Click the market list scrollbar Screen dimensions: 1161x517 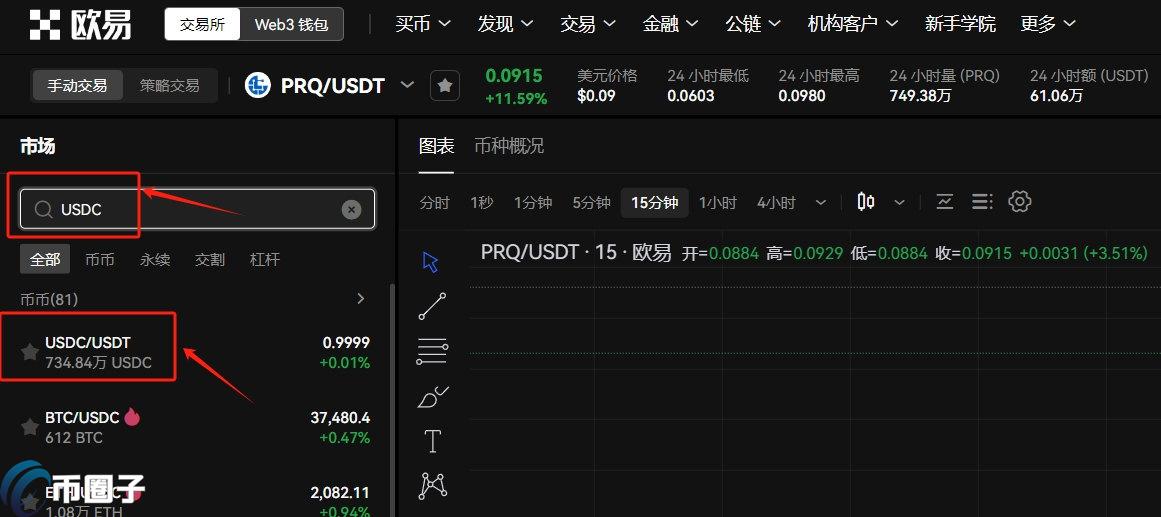392,400
